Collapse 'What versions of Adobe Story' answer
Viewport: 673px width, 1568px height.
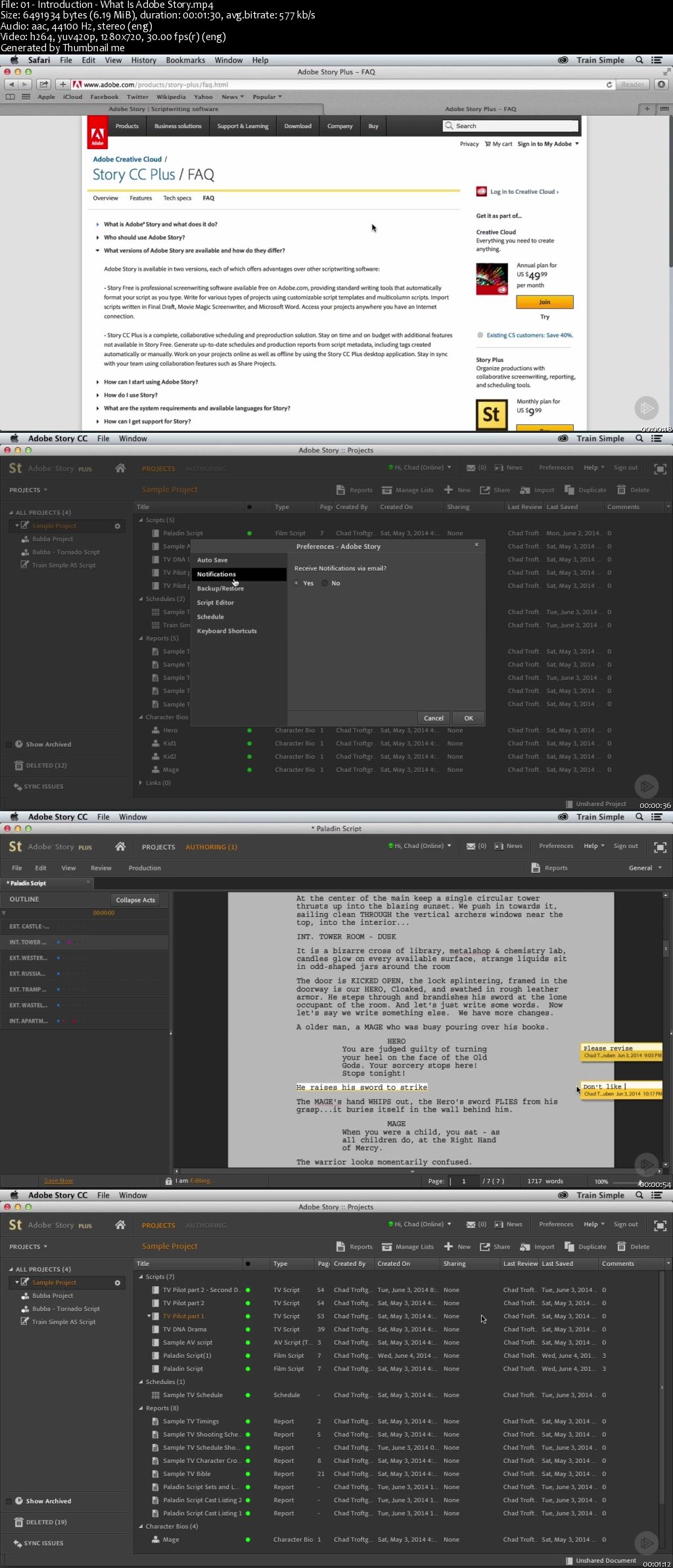coord(194,251)
